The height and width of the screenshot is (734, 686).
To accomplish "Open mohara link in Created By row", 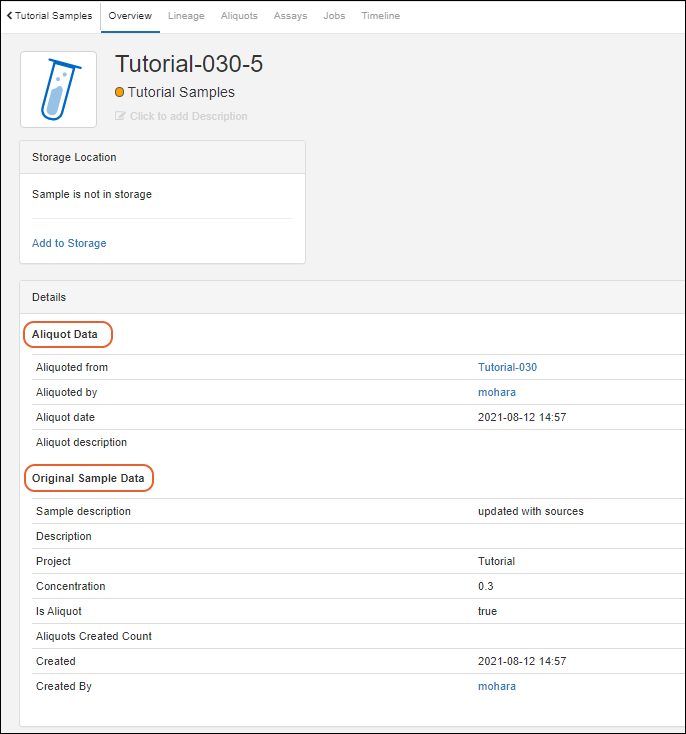I will (496, 686).
